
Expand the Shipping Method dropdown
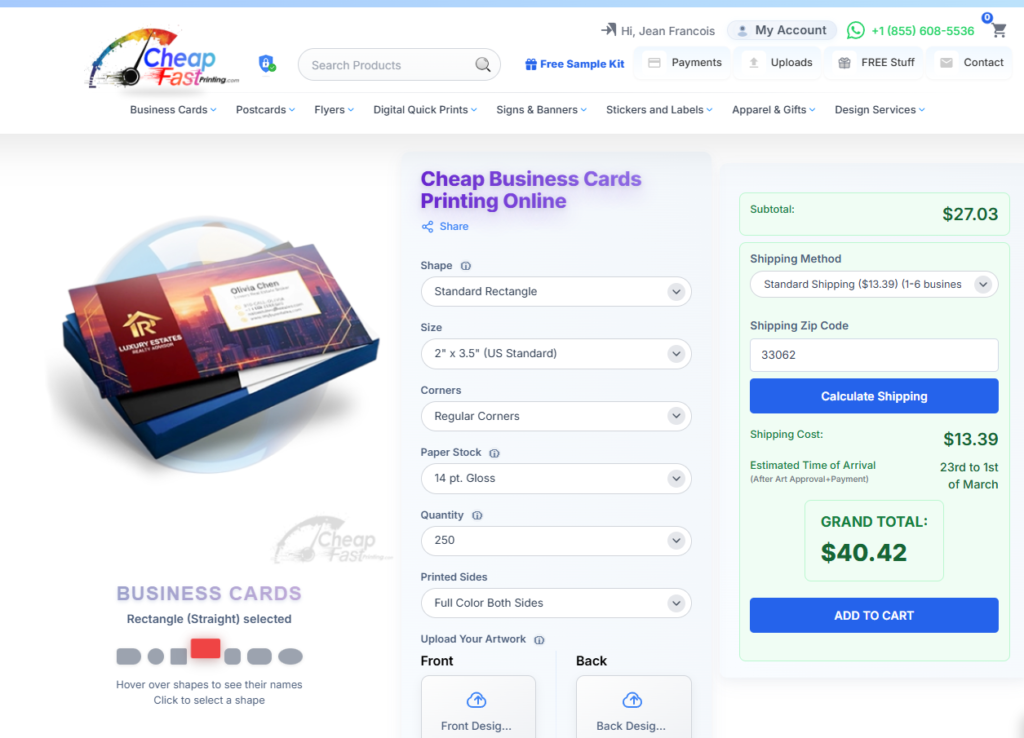[874, 284]
